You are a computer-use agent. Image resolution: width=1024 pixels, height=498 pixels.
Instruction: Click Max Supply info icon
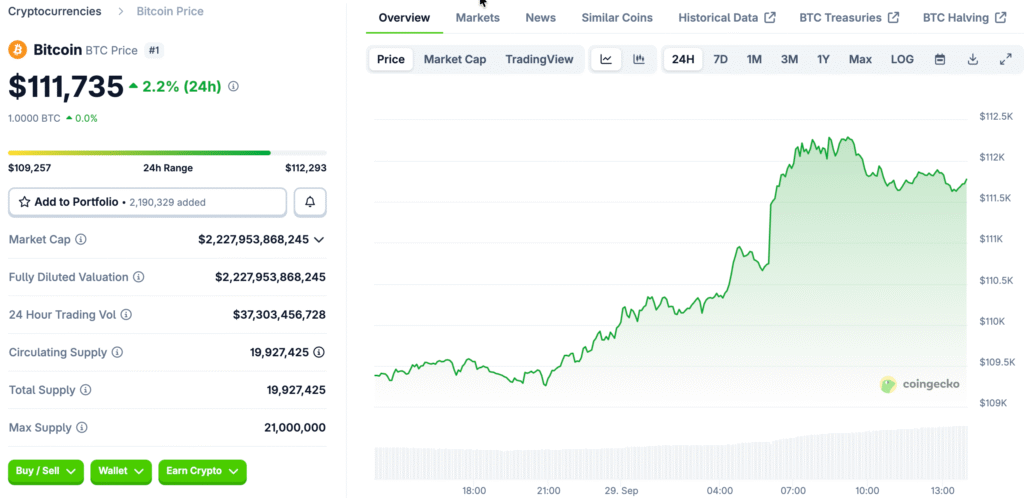point(81,428)
